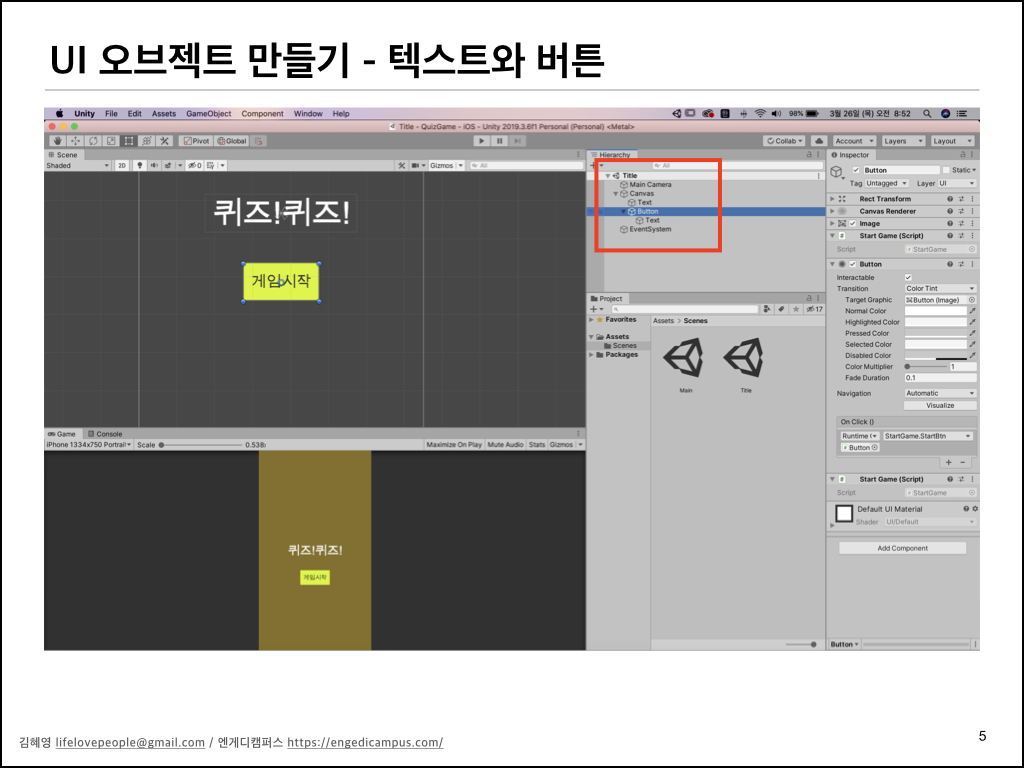The width and height of the screenshot is (1024, 768).
Task: Toggle Mute Audio in Game view
Action: point(505,445)
